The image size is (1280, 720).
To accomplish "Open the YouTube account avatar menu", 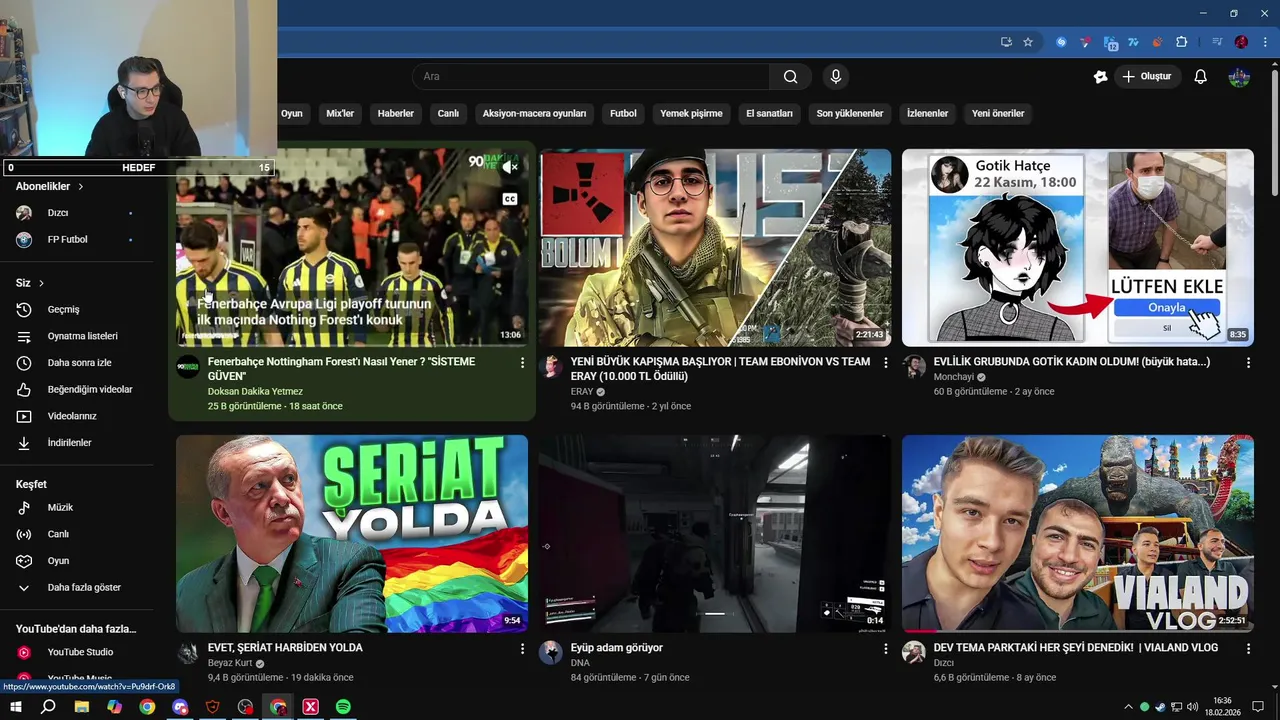I will coord(1239,77).
